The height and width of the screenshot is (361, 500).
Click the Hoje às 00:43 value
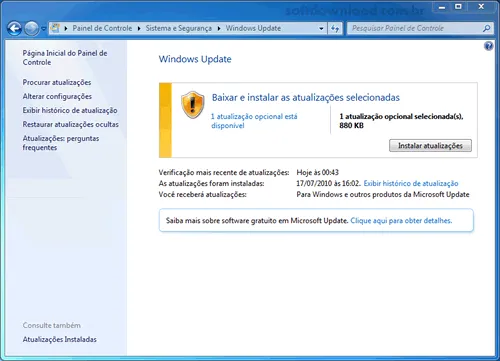point(317,172)
